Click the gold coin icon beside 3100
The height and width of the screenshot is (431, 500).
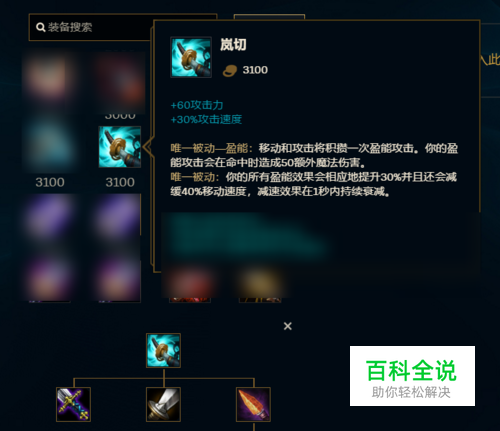(x=230, y=70)
